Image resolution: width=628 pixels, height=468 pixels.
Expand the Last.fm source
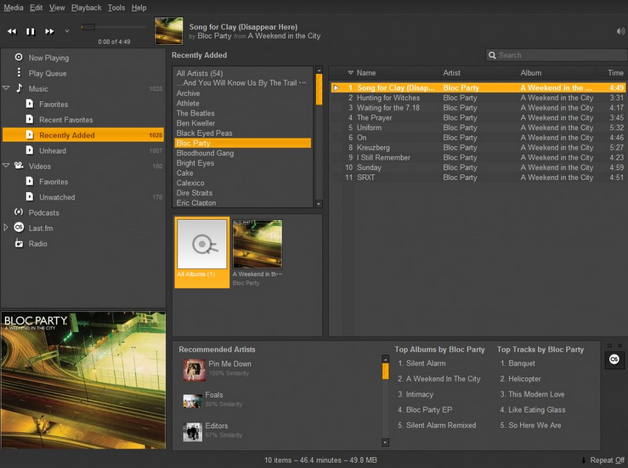click(x=6, y=228)
